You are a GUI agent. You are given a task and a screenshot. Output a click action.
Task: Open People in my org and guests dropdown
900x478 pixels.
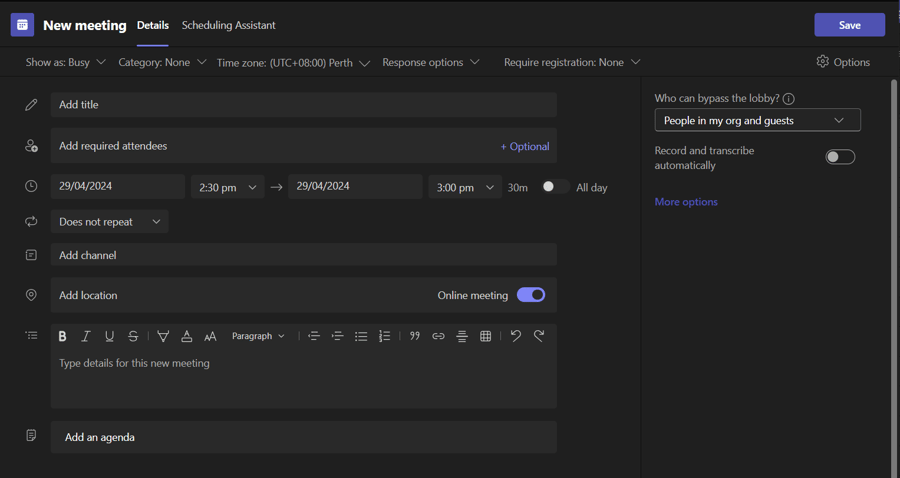tap(758, 121)
